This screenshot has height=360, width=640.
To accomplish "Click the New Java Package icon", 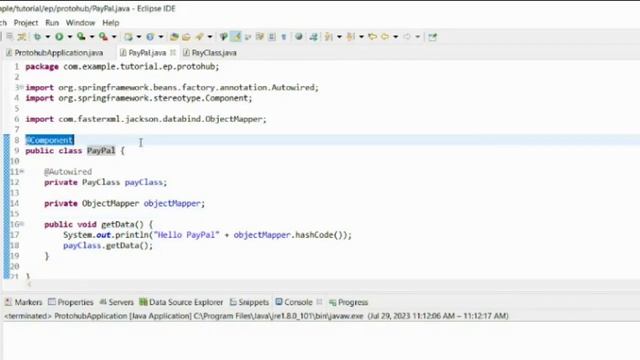I will pos(128,37).
